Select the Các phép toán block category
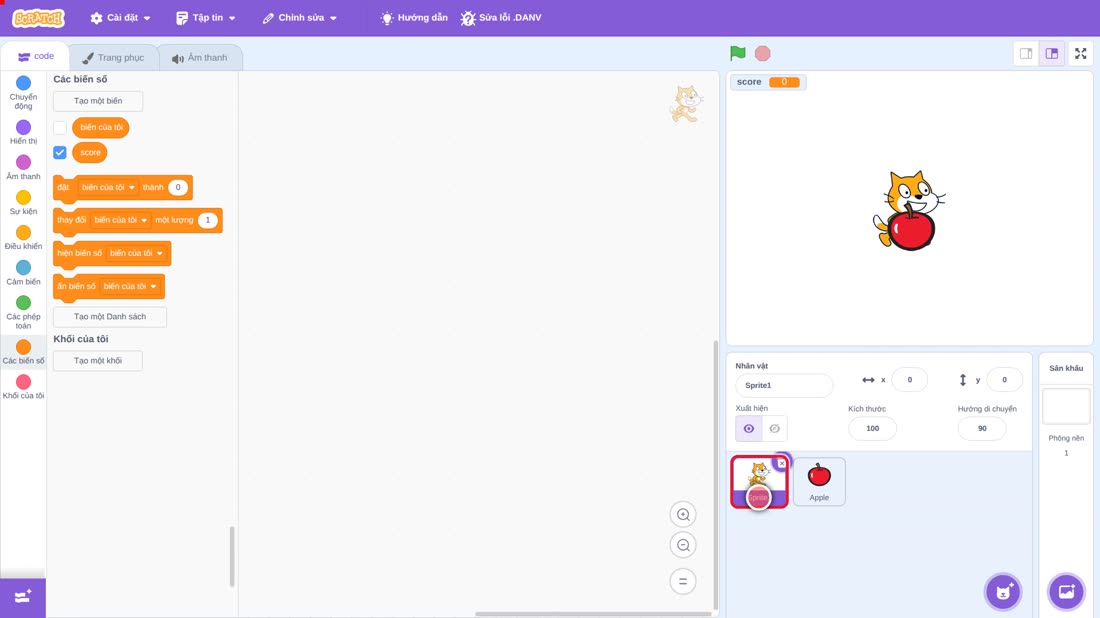Screen dimensions: 1100x618 tap(23, 313)
